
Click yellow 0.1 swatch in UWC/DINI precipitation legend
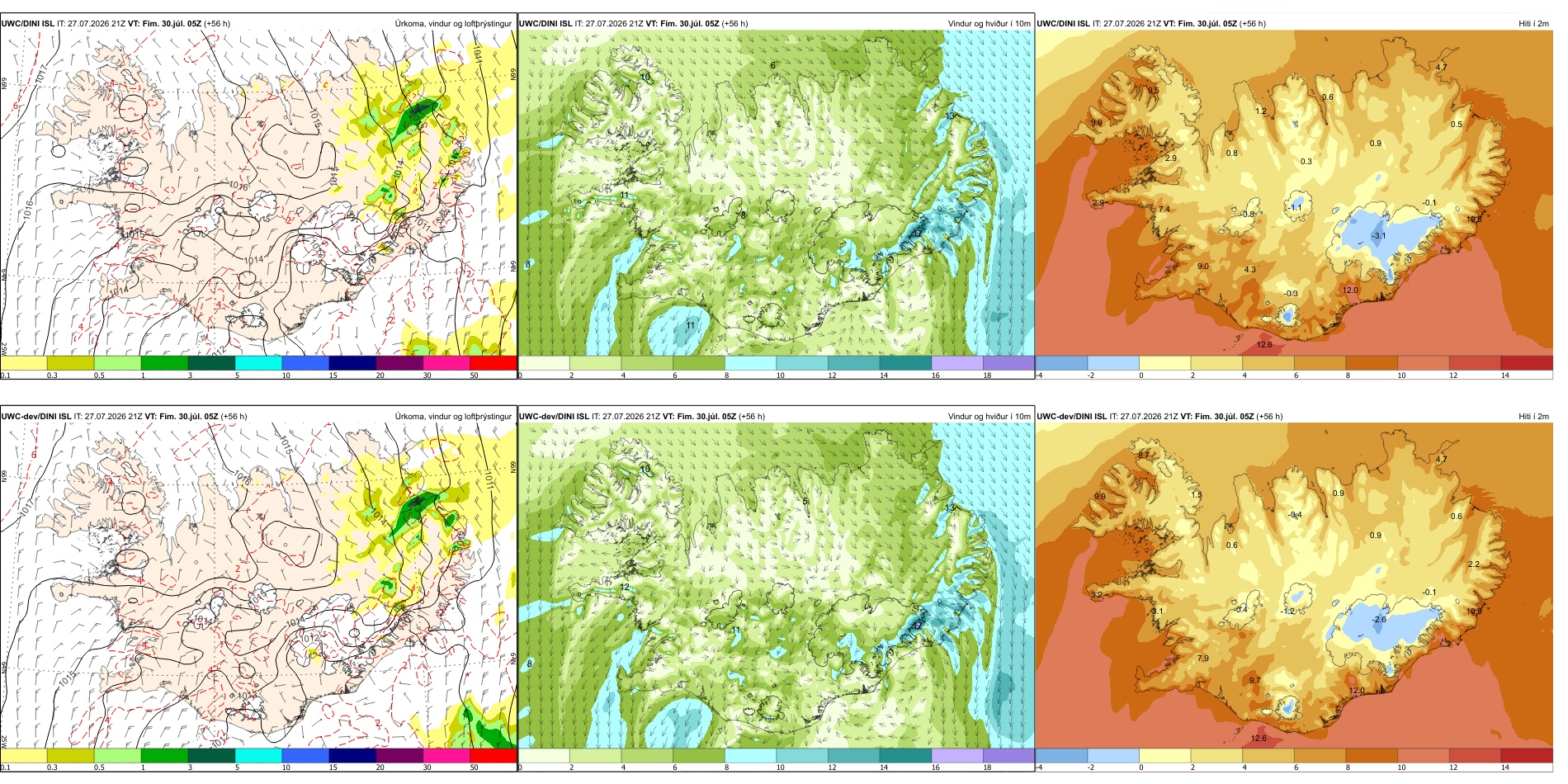point(24,362)
